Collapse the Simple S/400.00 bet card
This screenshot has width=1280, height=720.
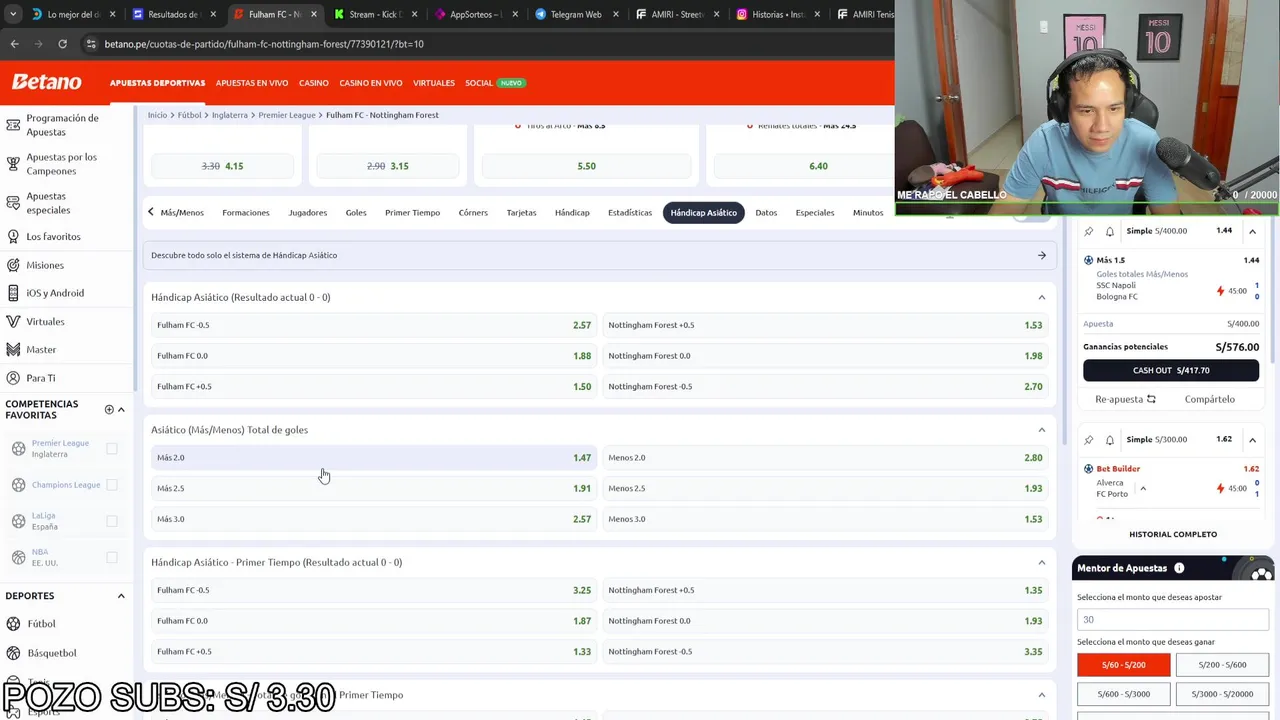point(1252,231)
